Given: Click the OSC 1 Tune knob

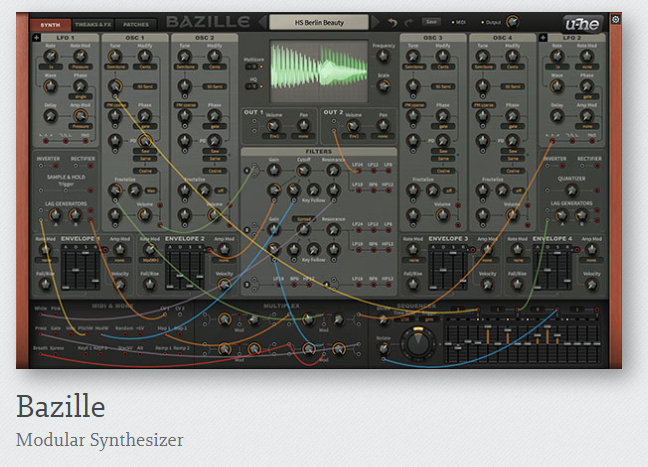Looking at the screenshot, I should tap(115, 56).
